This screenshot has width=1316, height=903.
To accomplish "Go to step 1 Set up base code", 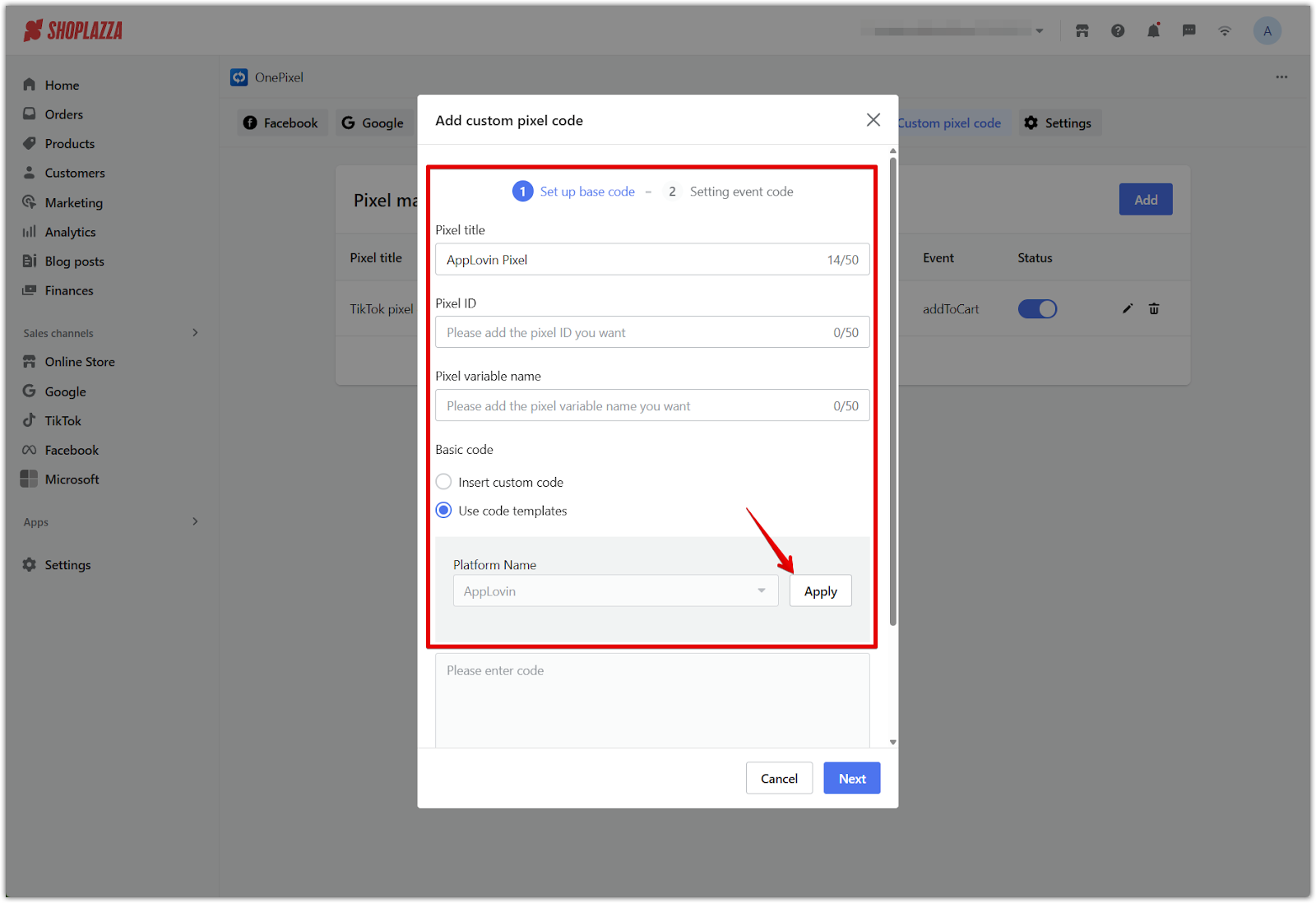I will [573, 192].
